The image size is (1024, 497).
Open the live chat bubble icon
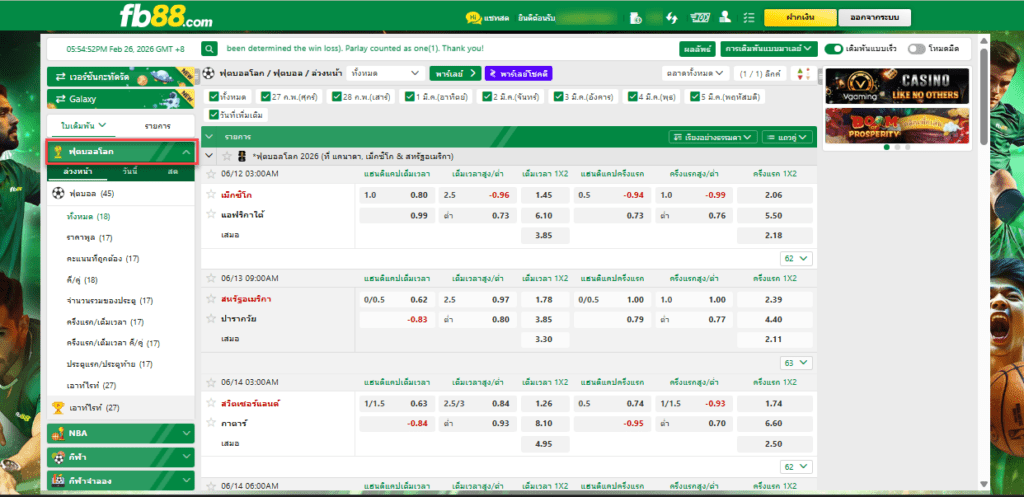pyautogui.click(x=473, y=18)
